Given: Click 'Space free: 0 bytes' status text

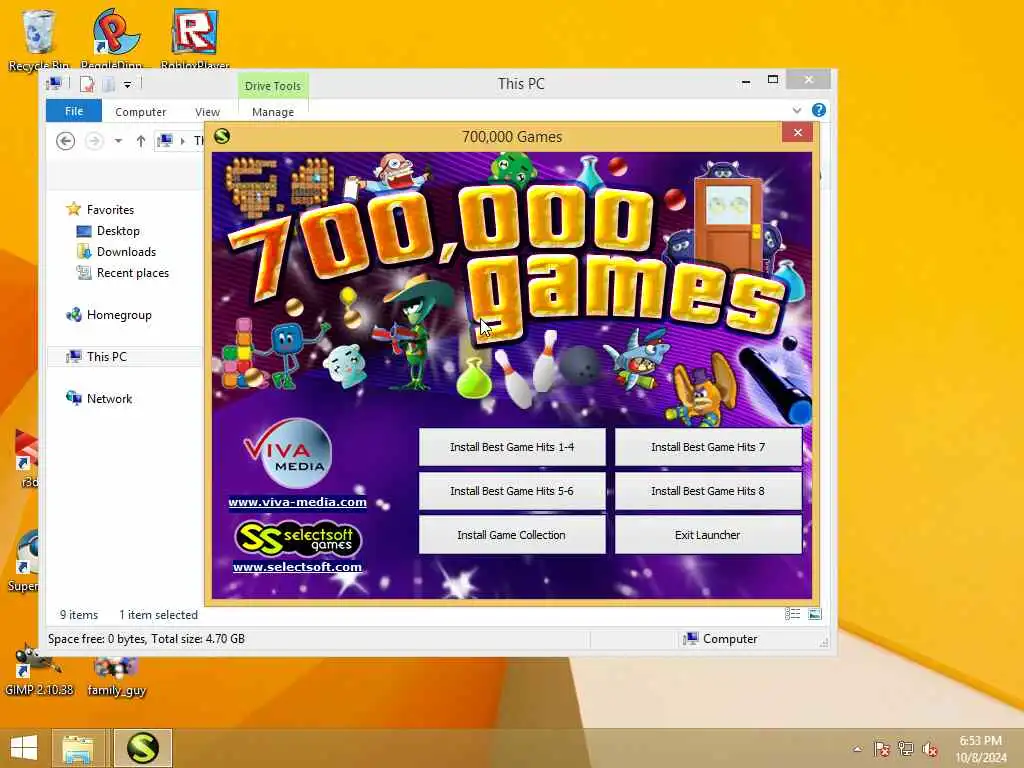Looking at the screenshot, I should 97,639.
